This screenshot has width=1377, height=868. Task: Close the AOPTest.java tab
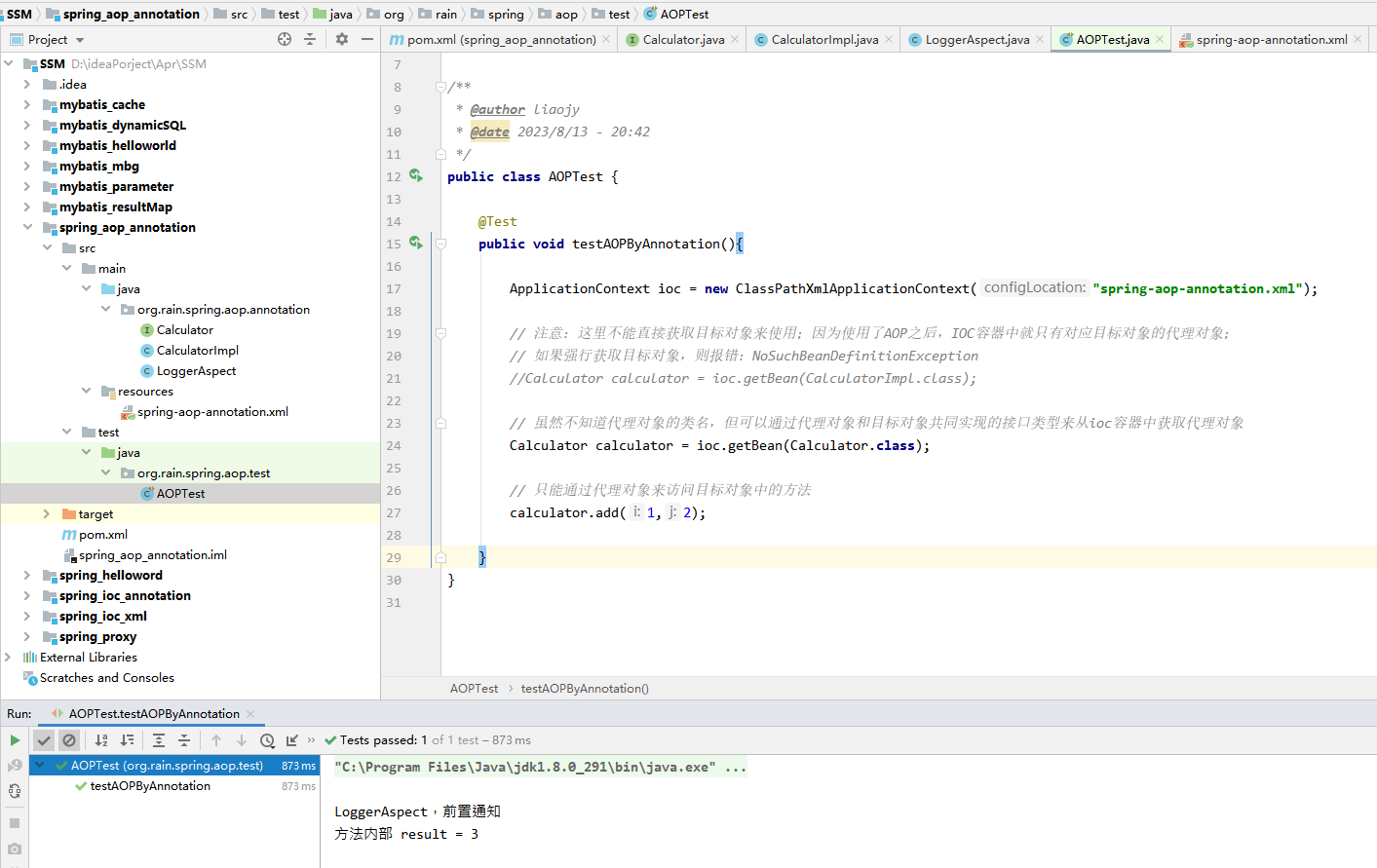[x=1160, y=39]
